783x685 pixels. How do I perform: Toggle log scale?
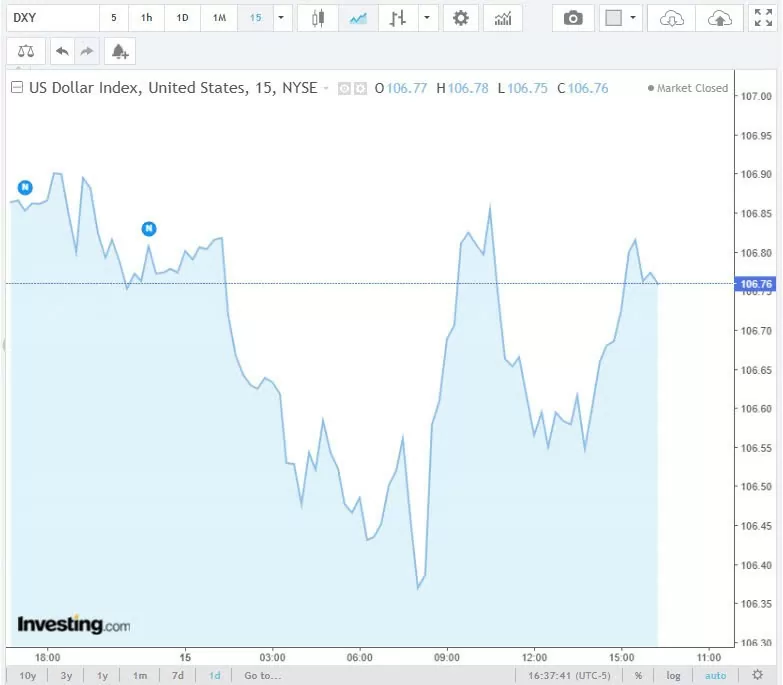(x=673, y=676)
